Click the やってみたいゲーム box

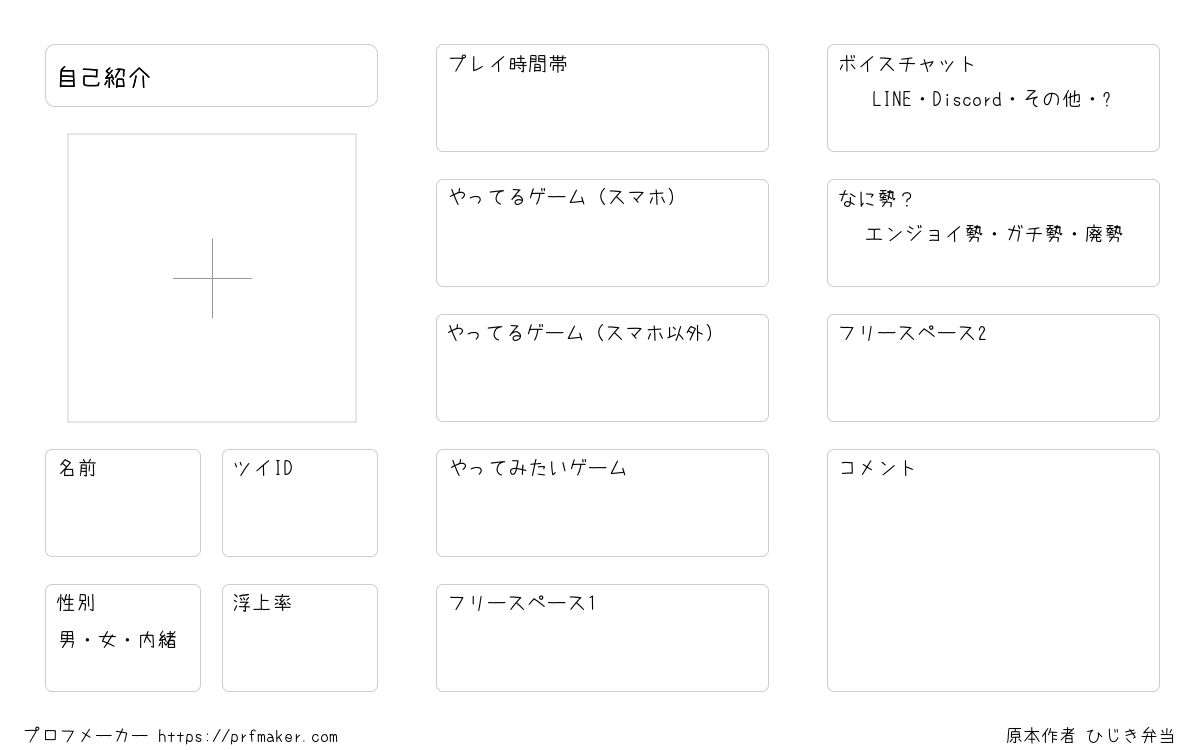[x=602, y=503]
